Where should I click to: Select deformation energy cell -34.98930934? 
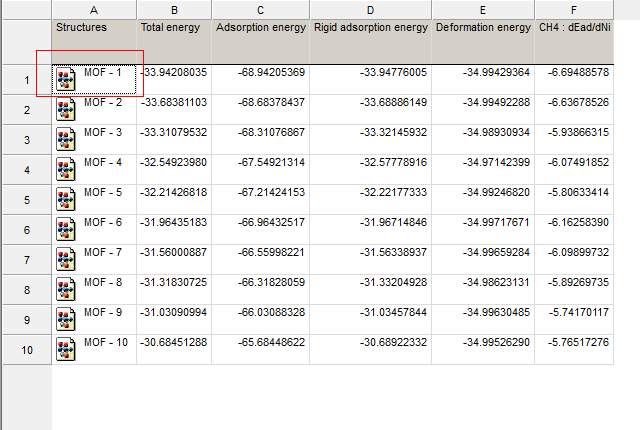[x=483, y=140]
